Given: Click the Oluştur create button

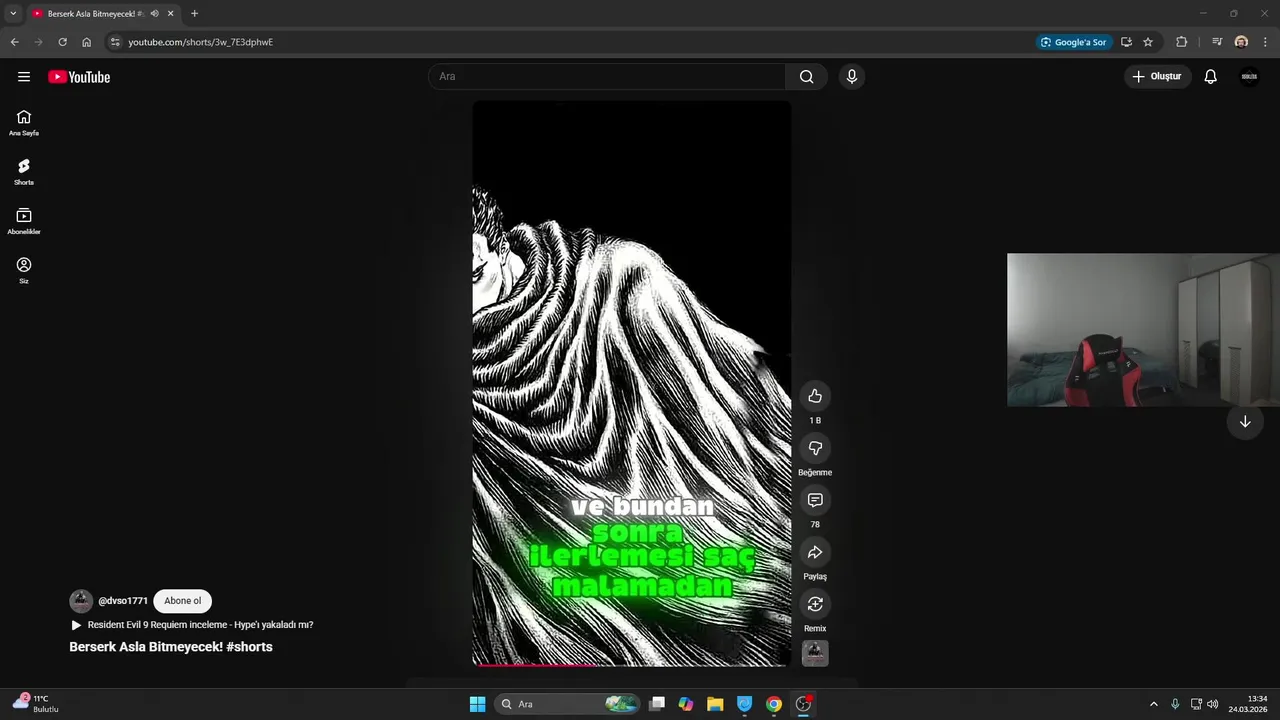Looking at the screenshot, I should (x=1158, y=77).
